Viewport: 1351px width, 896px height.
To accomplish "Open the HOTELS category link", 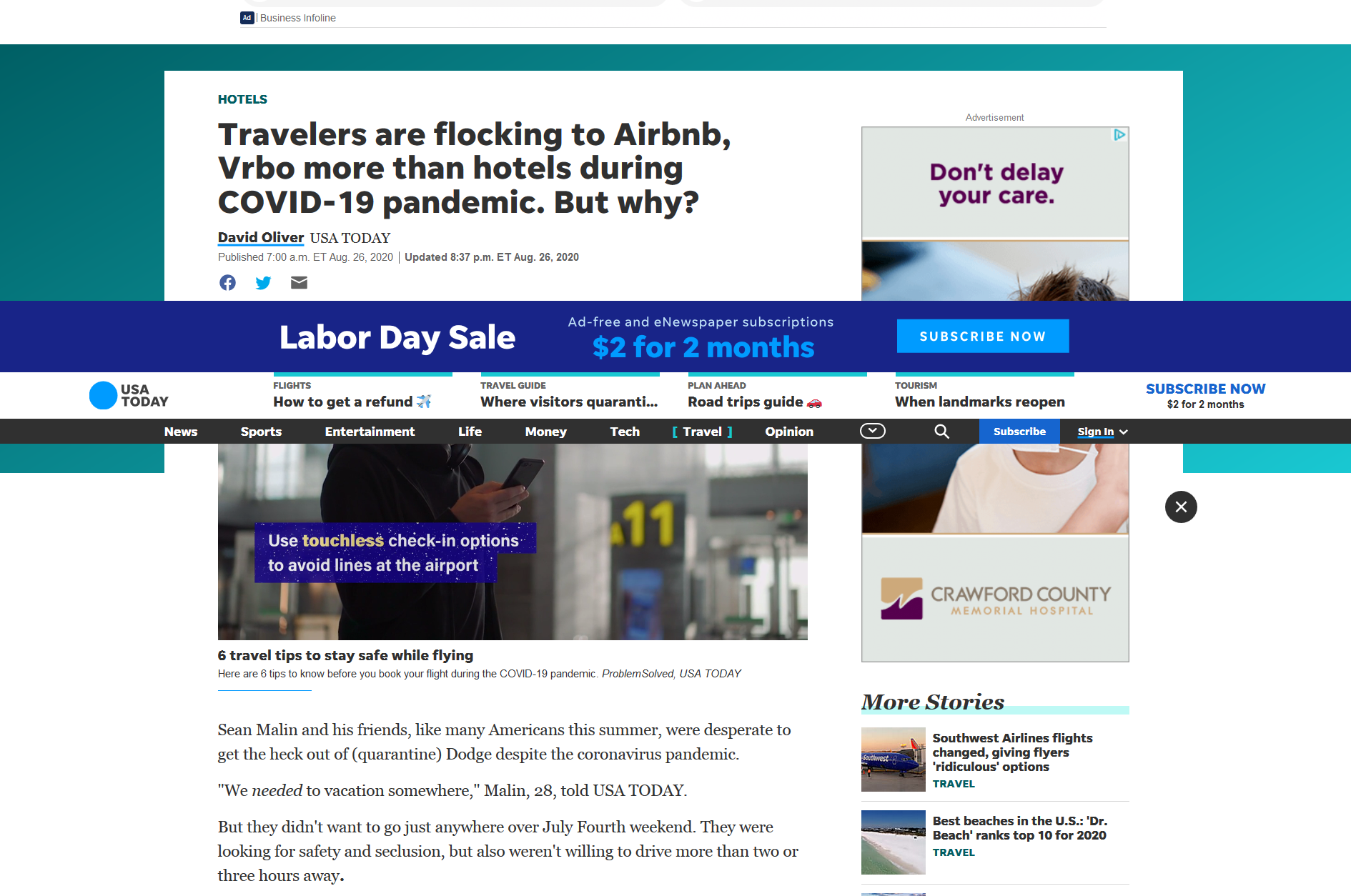I will point(242,99).
